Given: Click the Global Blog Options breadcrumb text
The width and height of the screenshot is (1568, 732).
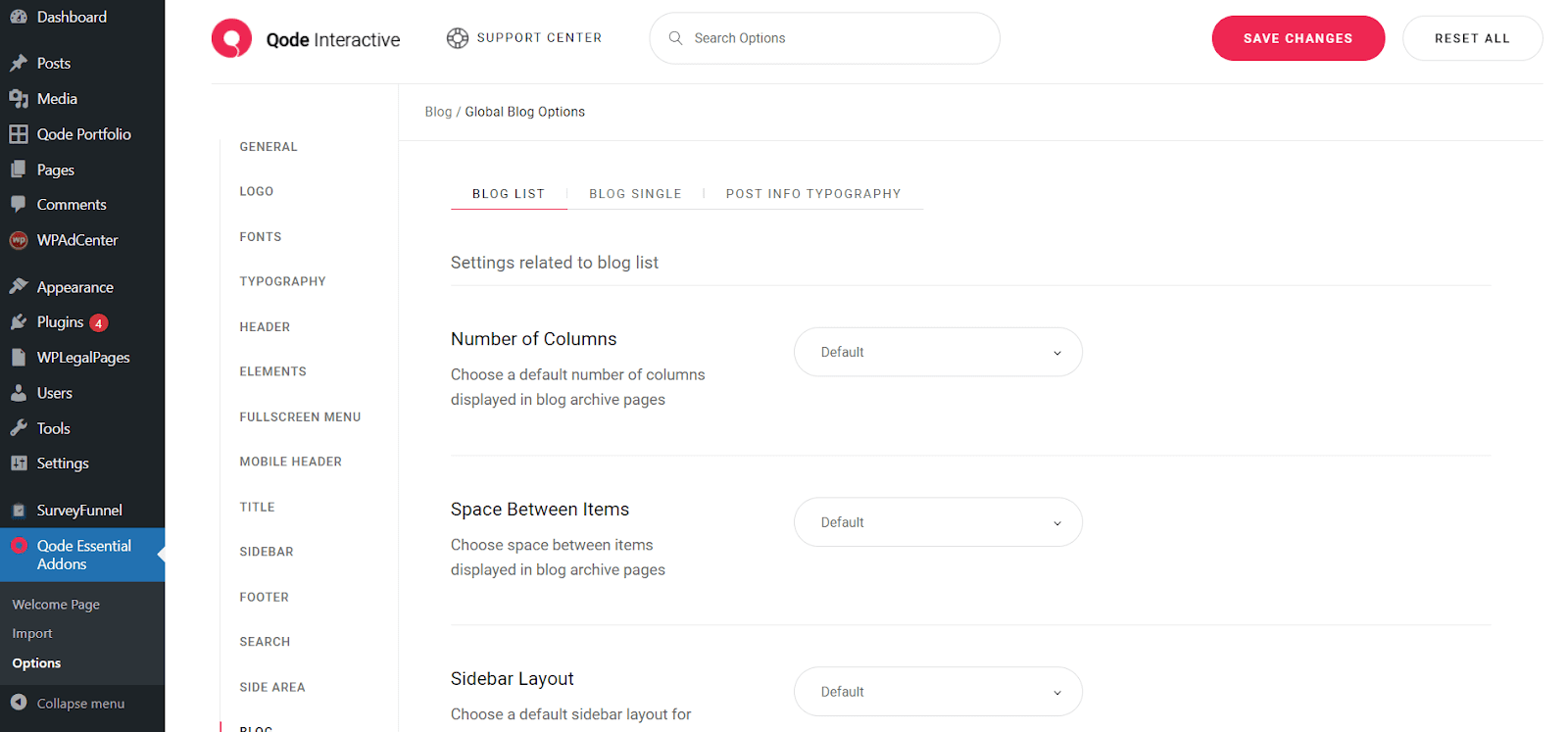Looking at the screenshot, I should [x=525, y=112].
